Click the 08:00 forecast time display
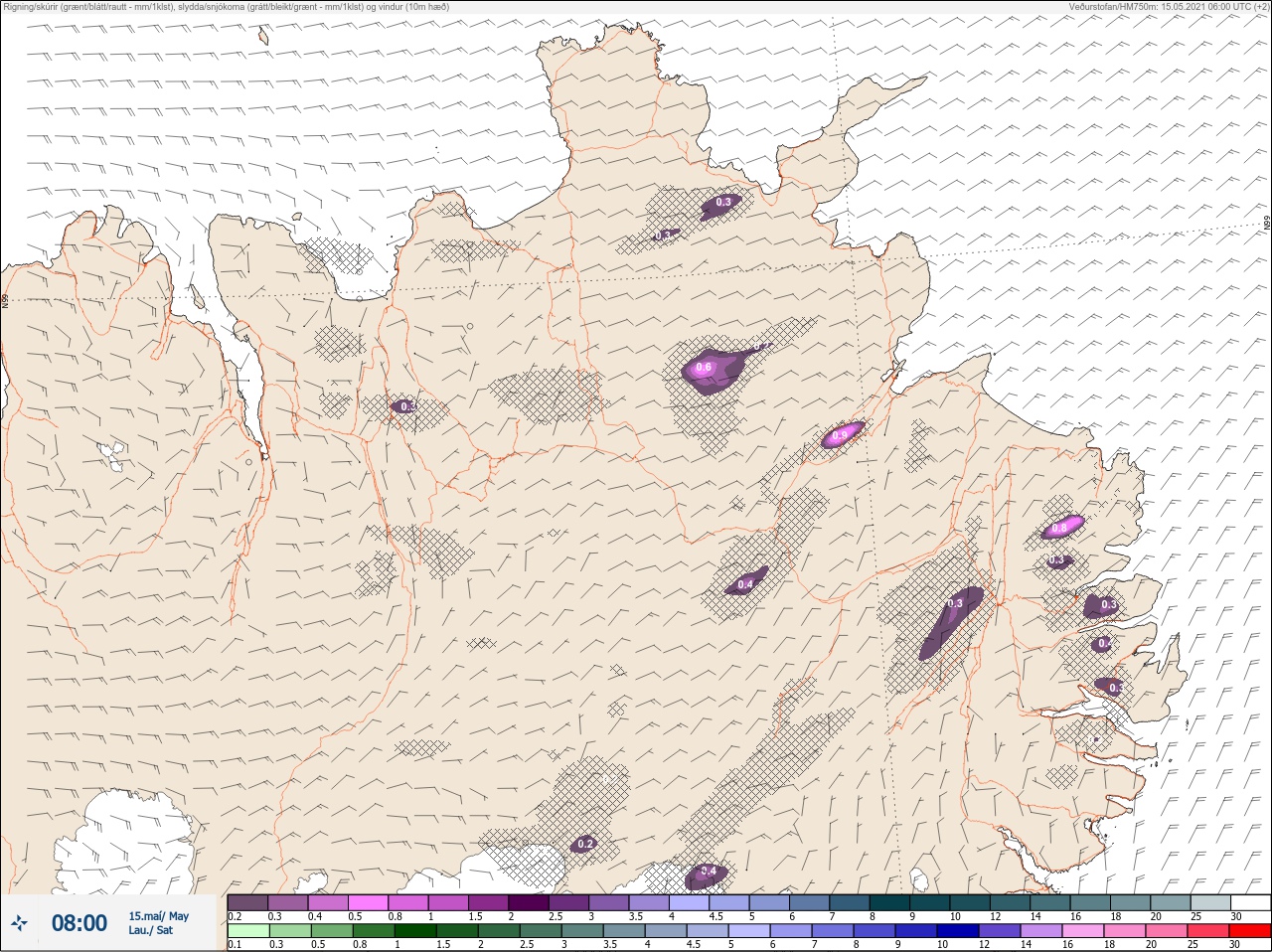Viewport: 1272px width, 952px height. coord(79,923)
